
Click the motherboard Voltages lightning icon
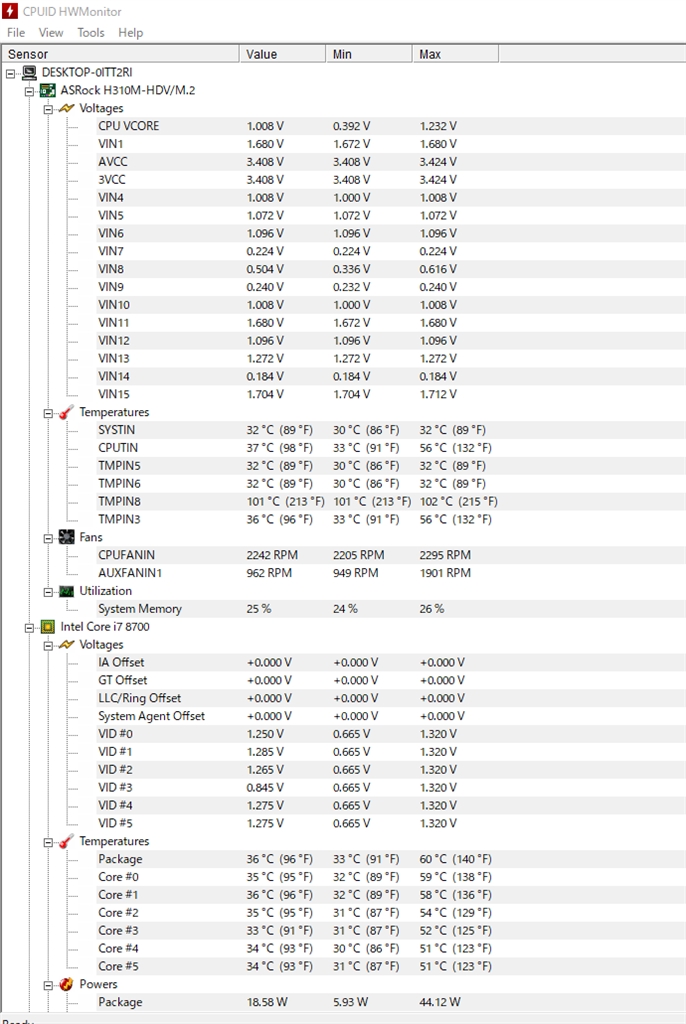tap(67, 108)
